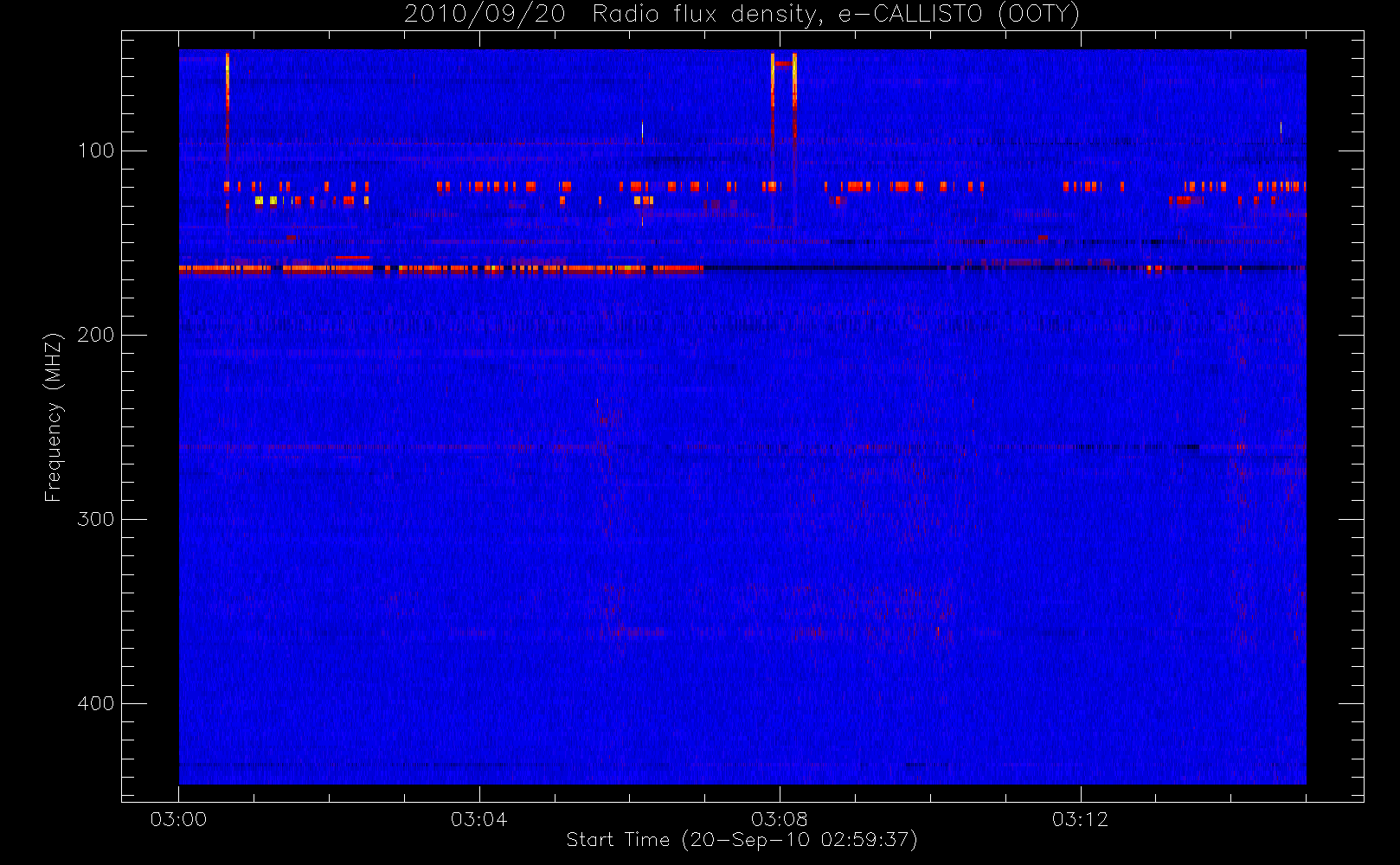
Task: Click the '200' frequency axis label
Action: point(95,335)
